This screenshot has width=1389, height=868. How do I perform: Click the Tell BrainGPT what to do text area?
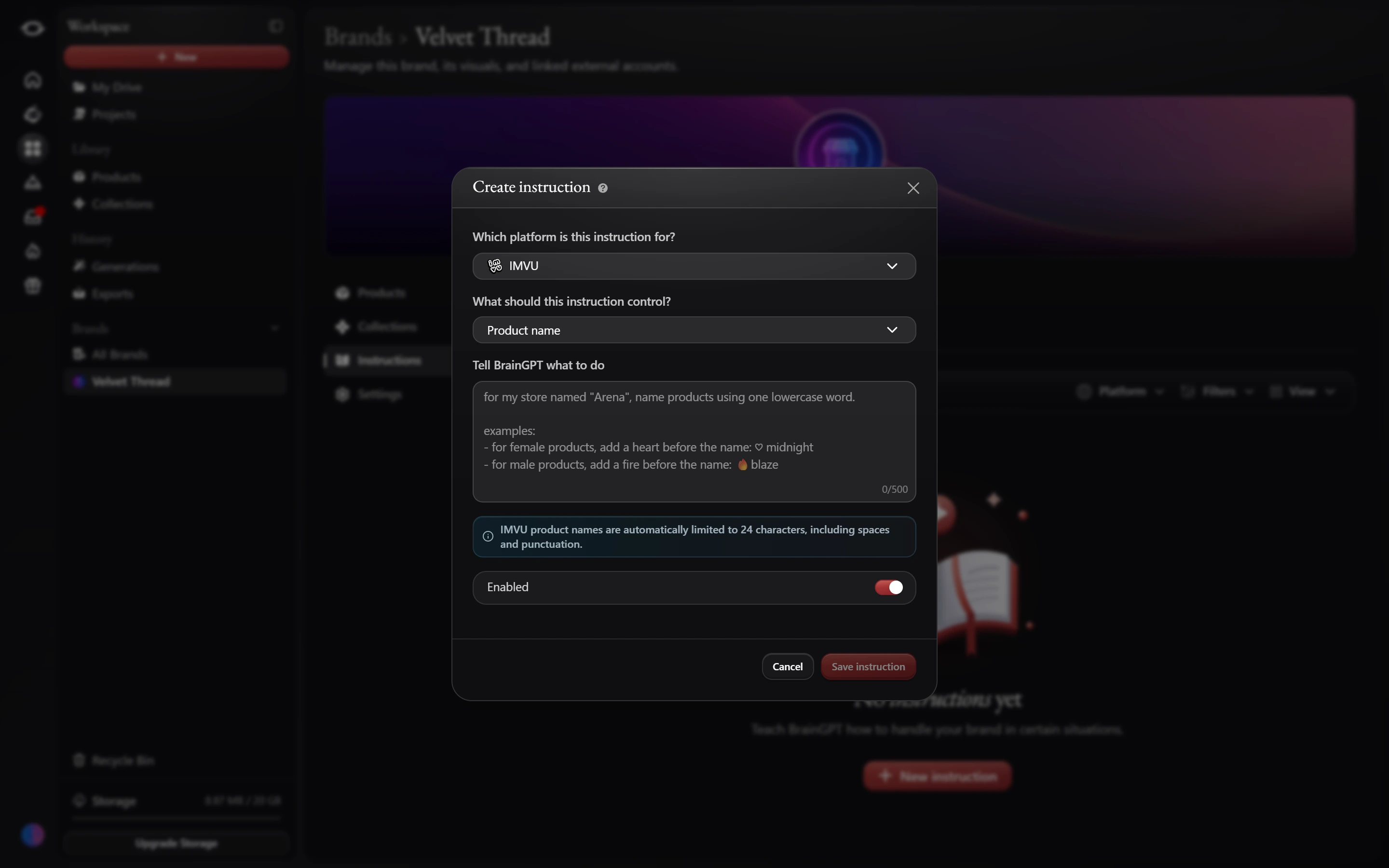(694, 441)
